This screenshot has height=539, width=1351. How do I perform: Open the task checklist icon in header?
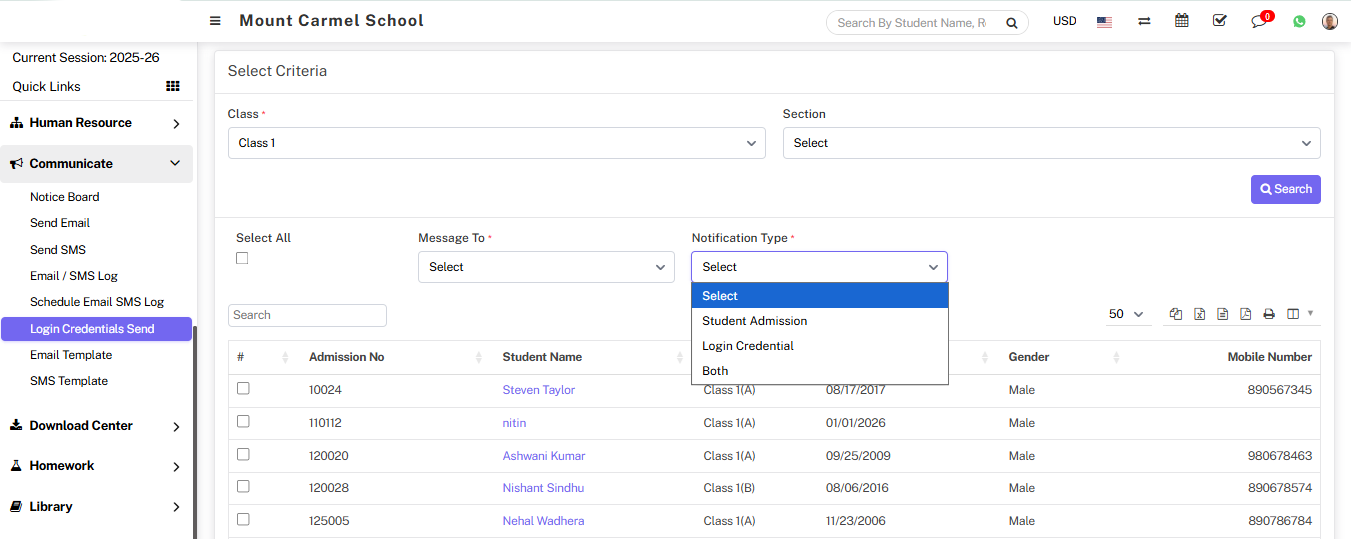[1219, 21]
